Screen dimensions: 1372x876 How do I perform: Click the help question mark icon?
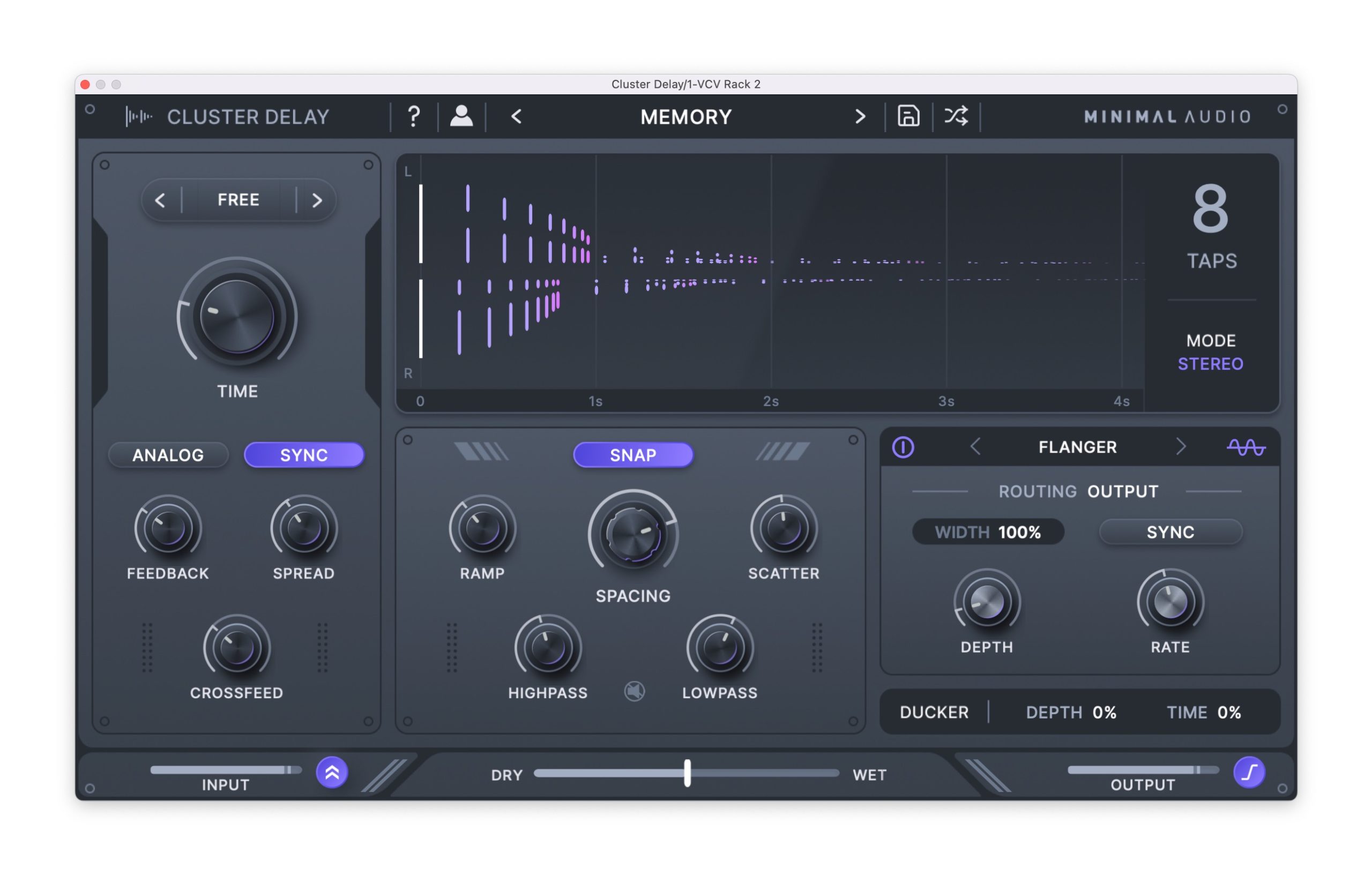414,117
